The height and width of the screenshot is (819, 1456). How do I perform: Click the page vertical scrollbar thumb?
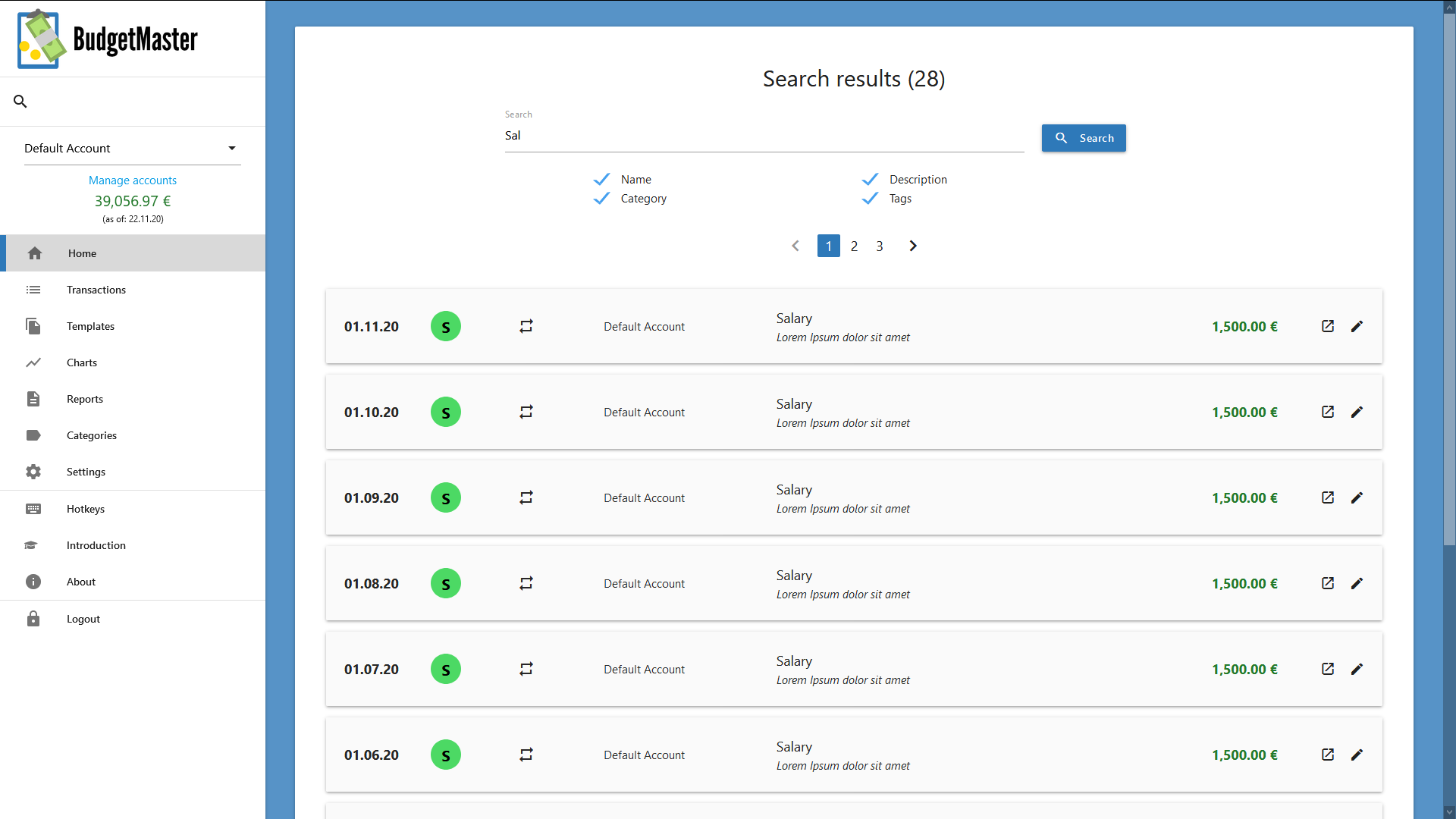1449,281
